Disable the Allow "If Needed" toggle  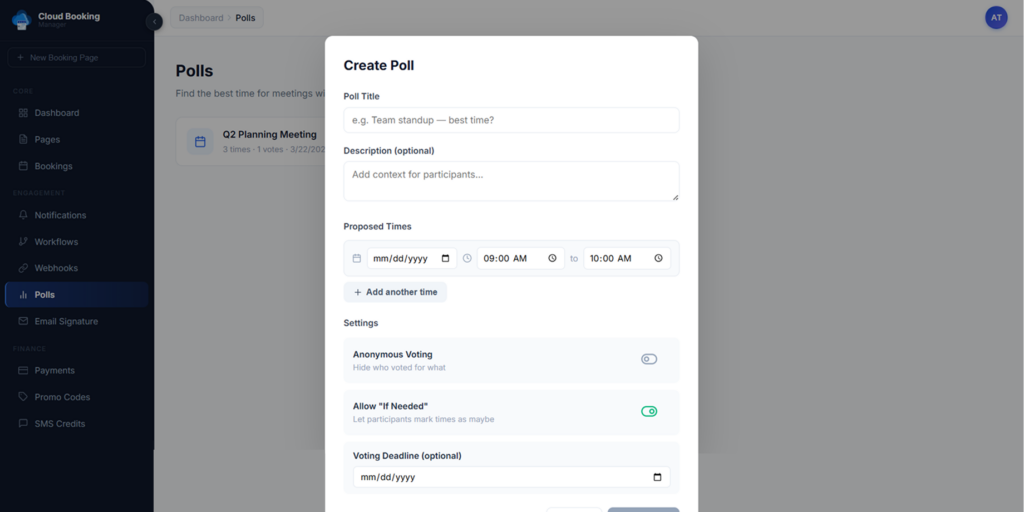649,411
